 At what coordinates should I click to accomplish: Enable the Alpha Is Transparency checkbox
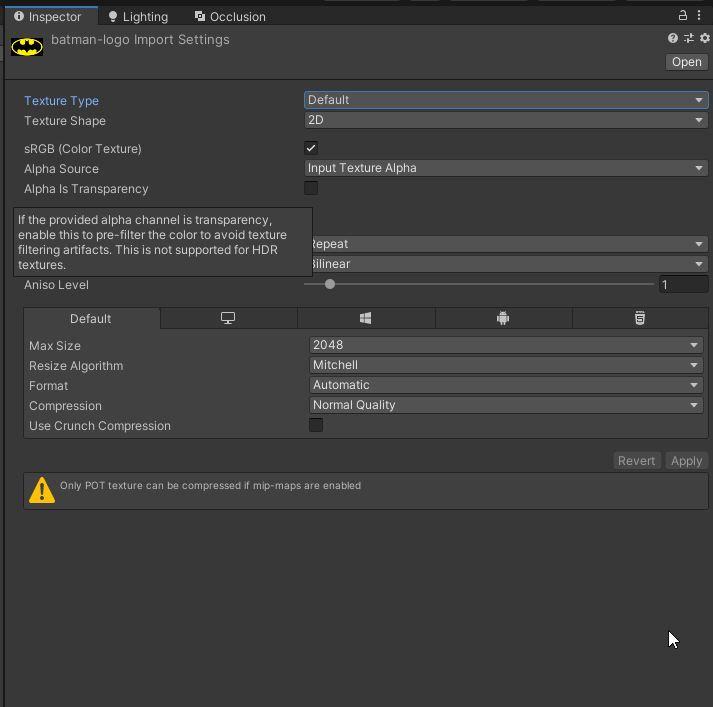point(311,188)
